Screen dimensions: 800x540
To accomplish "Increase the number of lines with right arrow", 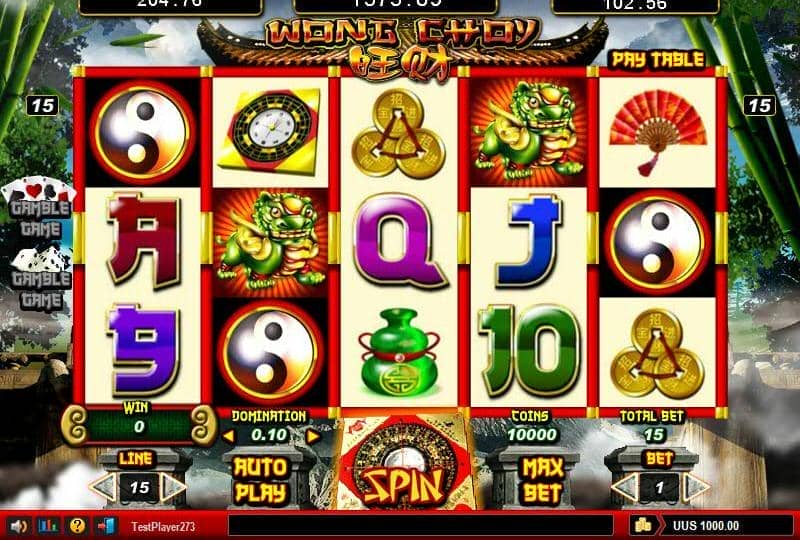I will click(x=174, y=487).
